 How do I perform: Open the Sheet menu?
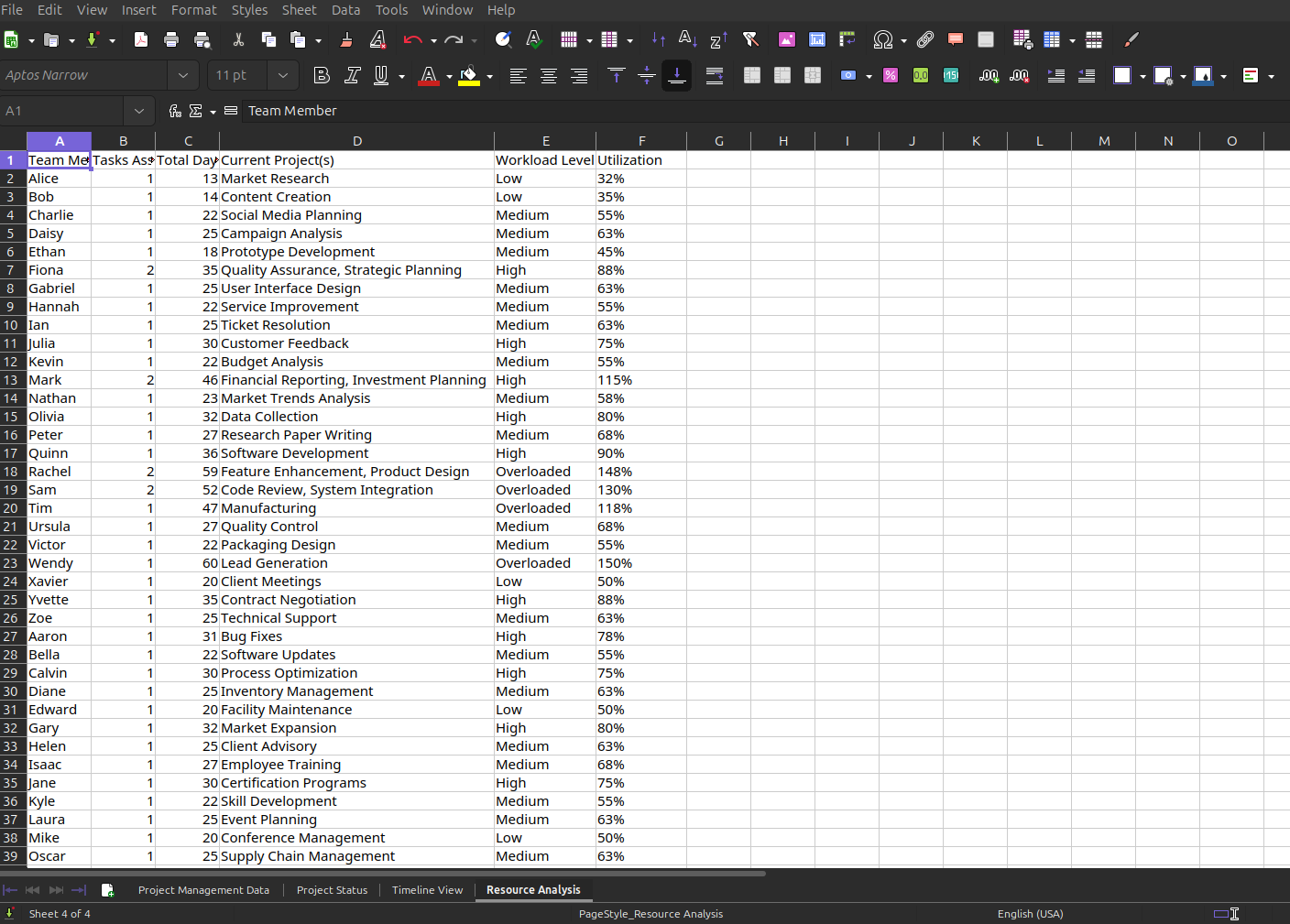[x=299, y=9]
